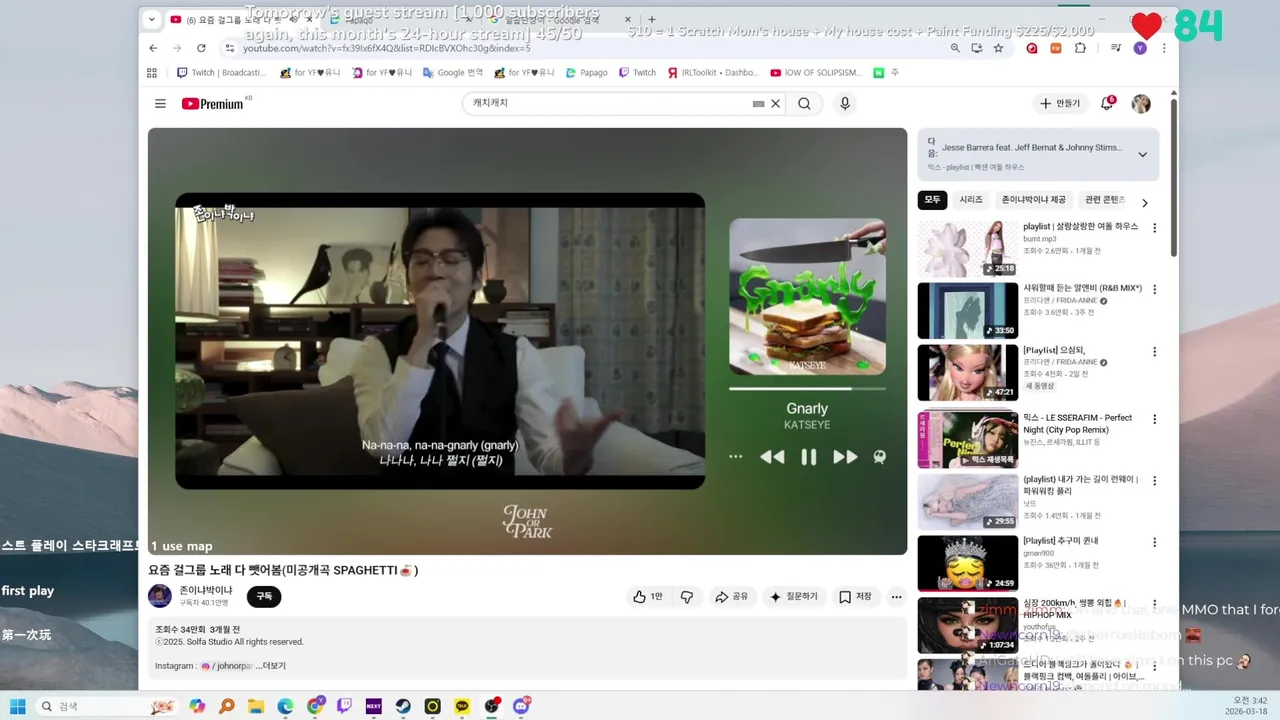Open the more actions menu beside 저장
Screen dimensions: 1280x720
click(896, 597)
